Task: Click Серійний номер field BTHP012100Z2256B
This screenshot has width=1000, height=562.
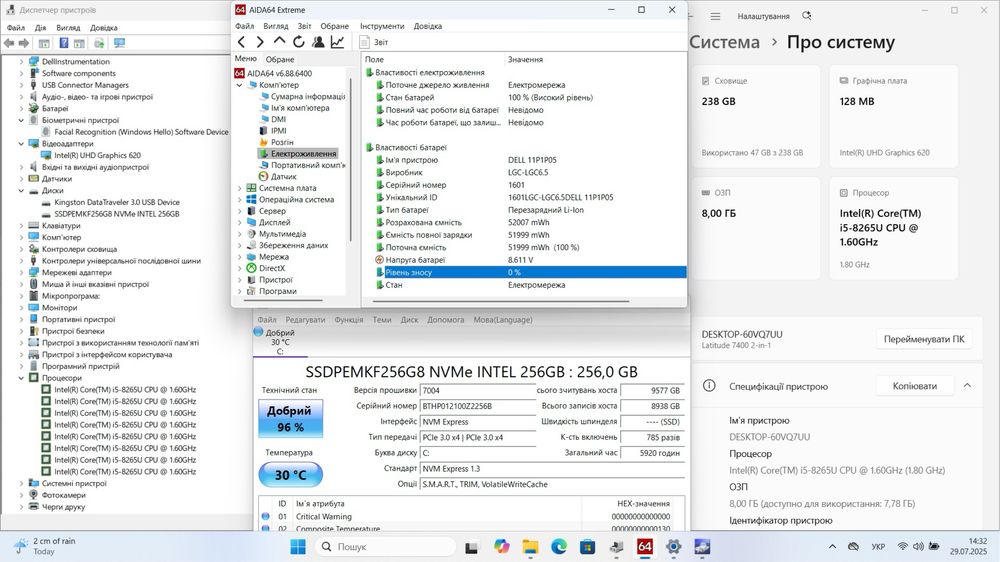Action: [478, 406]
